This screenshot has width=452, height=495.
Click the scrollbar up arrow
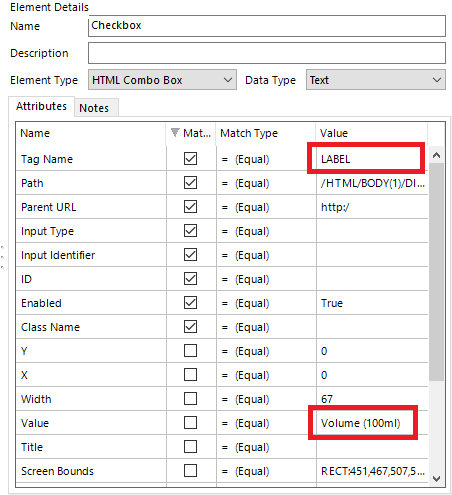(x=436, y=155)
